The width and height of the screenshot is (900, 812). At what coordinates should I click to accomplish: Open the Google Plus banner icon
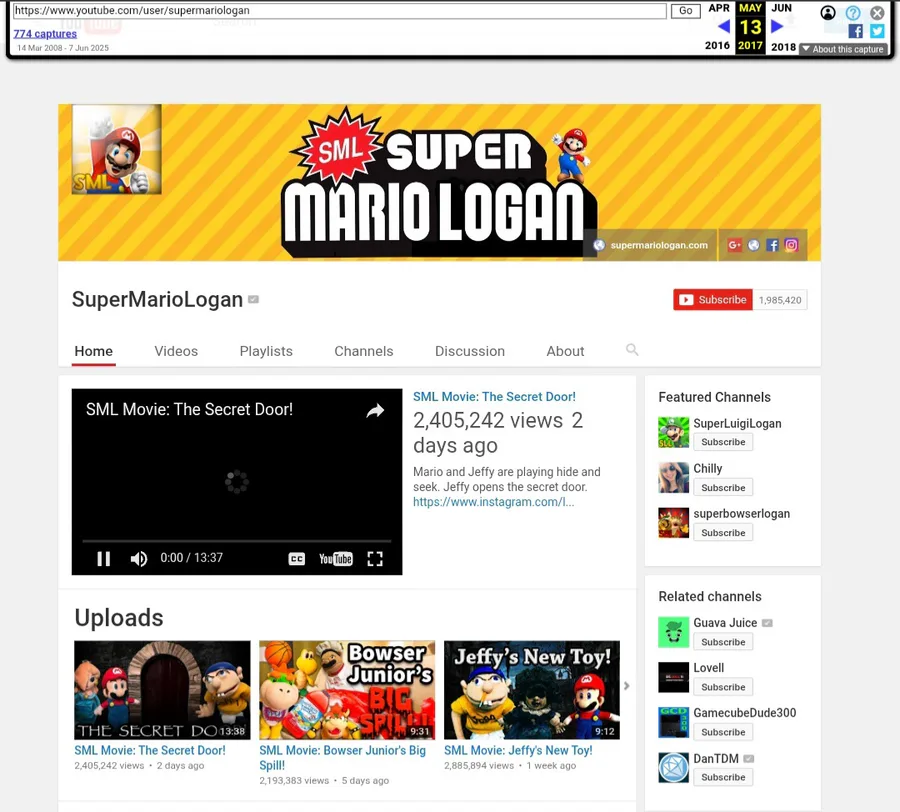pyautogui.click(x=734, y=245)
